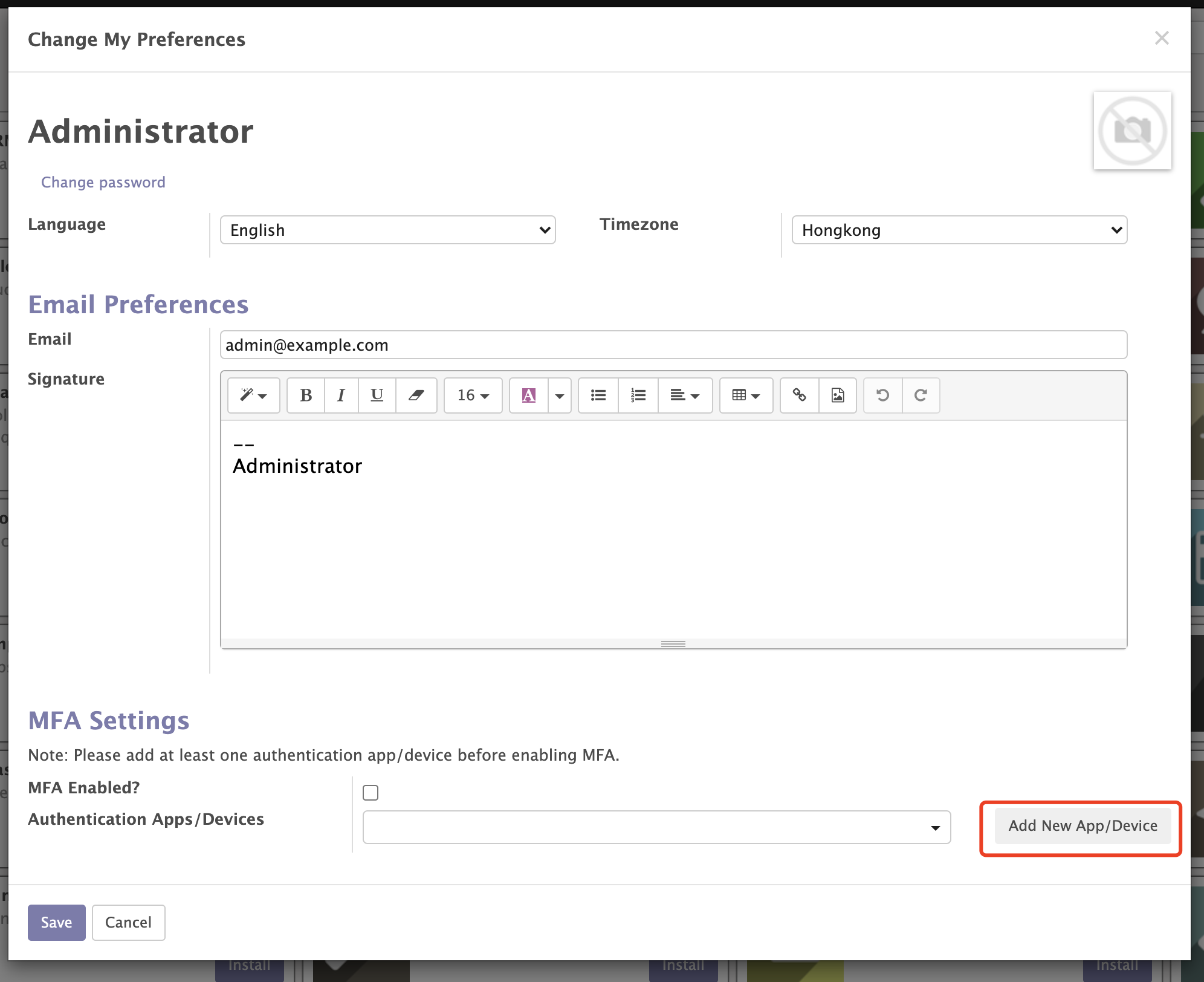
Task: Insert an image into the signature
Action: [838, 395]
